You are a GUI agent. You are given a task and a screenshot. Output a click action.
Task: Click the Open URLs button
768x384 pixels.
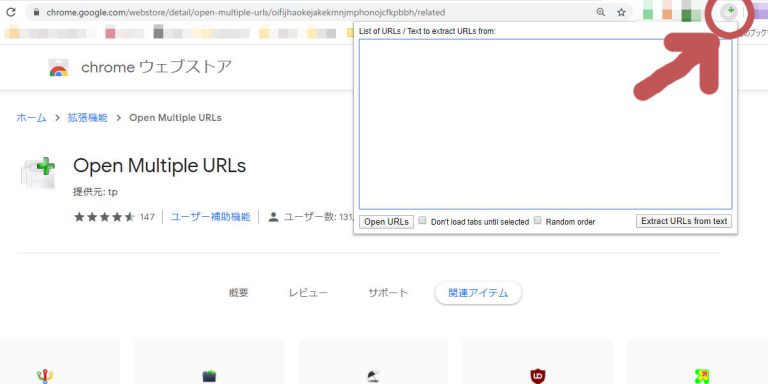386,221
